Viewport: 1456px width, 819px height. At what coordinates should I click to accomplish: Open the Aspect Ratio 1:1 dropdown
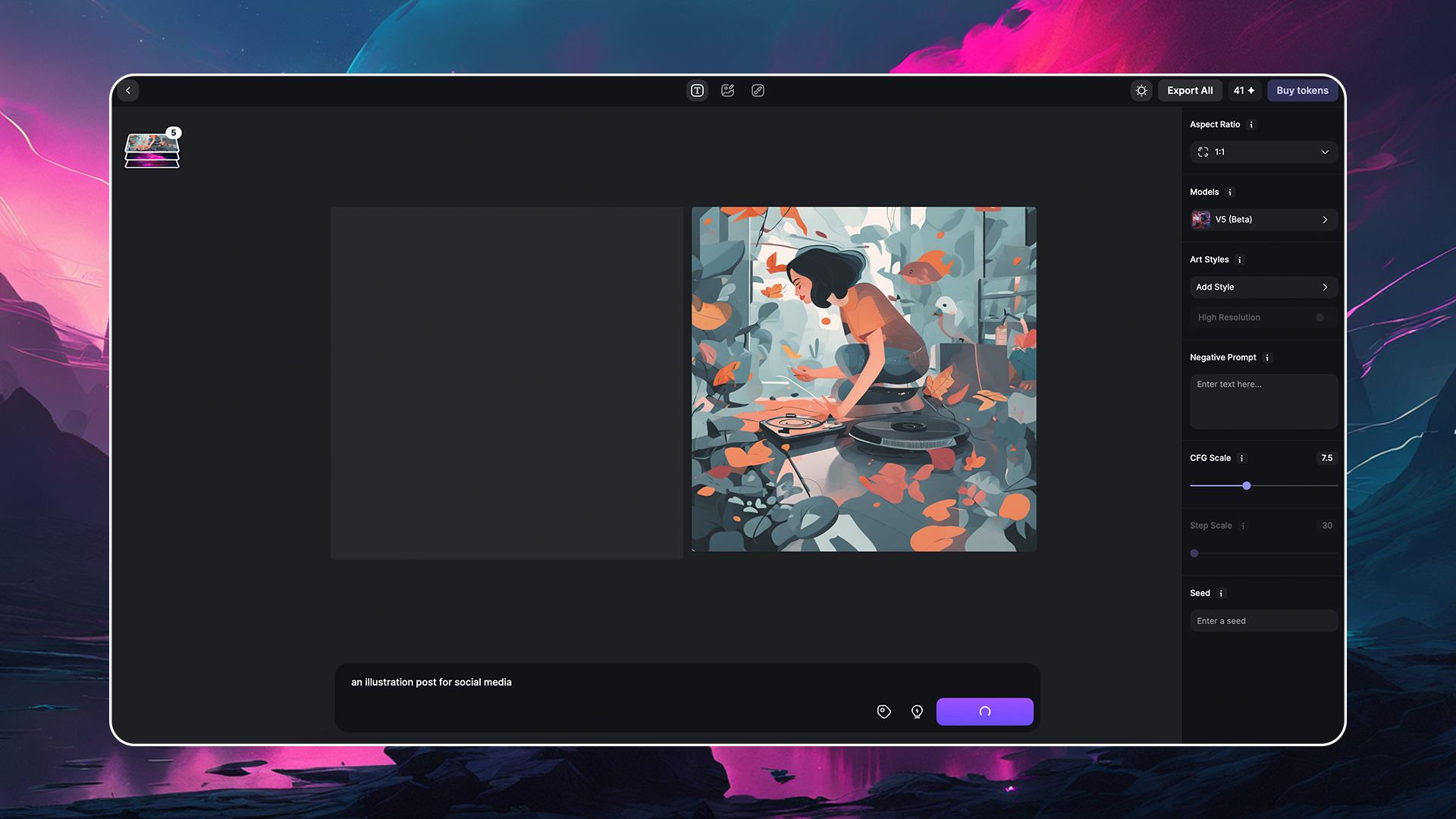tap(1263, 152)
